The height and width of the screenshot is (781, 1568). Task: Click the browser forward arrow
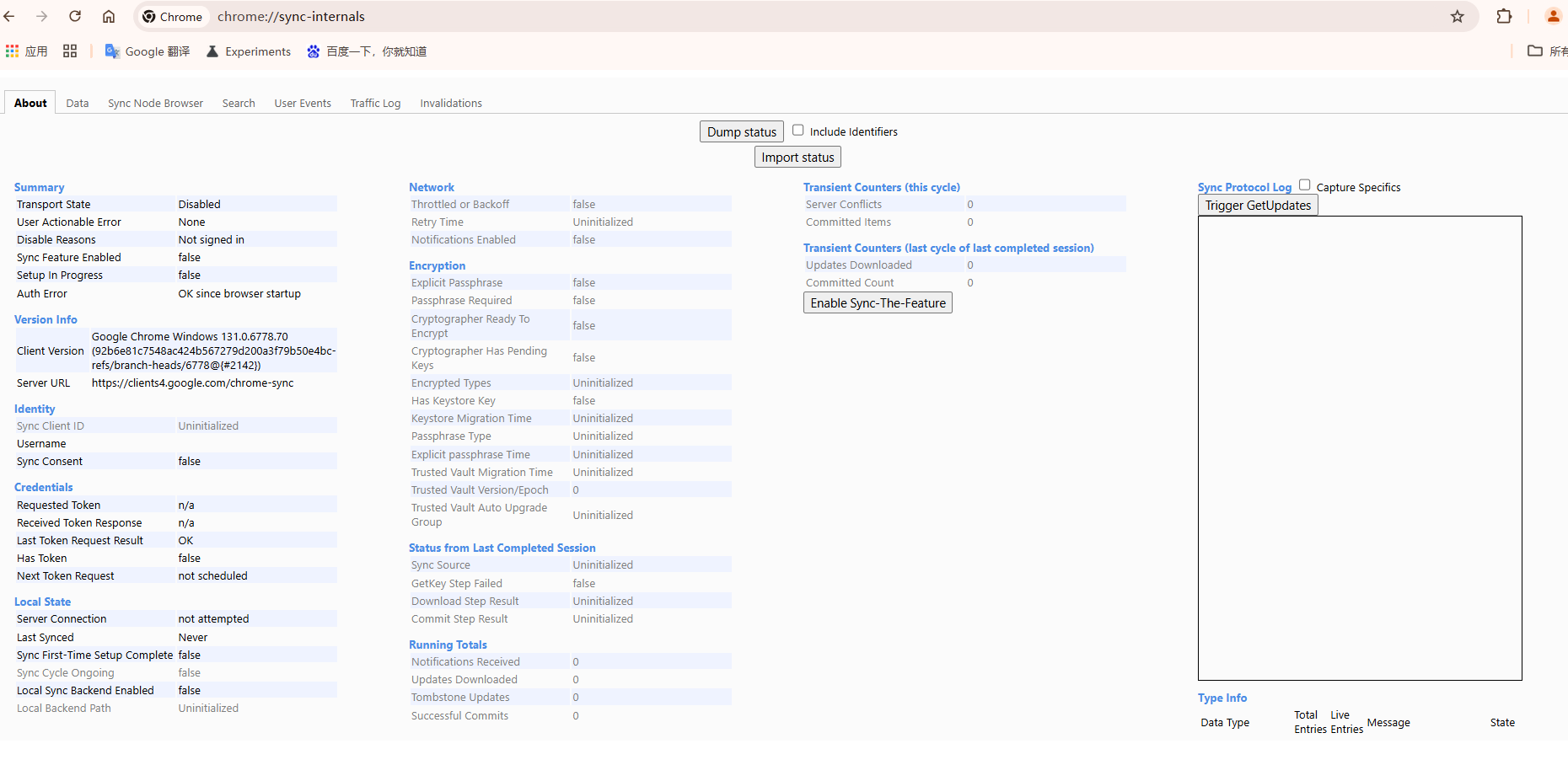(x=41, y=16)
